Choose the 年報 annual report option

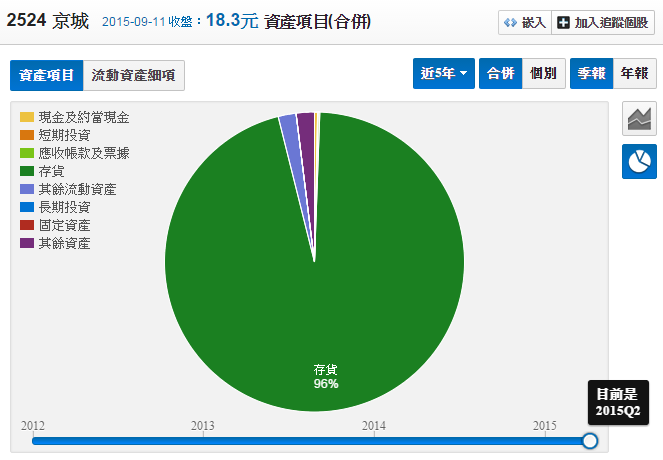tap(634, 74)
